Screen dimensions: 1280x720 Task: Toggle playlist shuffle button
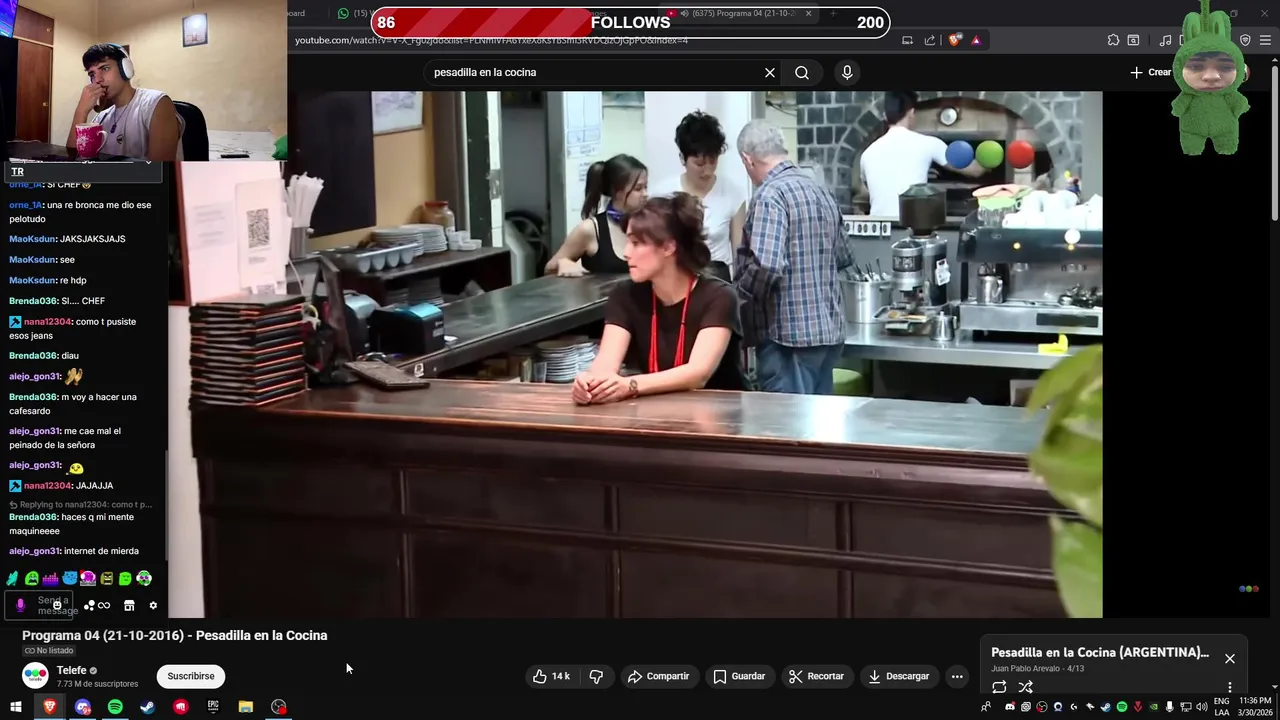click(1025, 687)
